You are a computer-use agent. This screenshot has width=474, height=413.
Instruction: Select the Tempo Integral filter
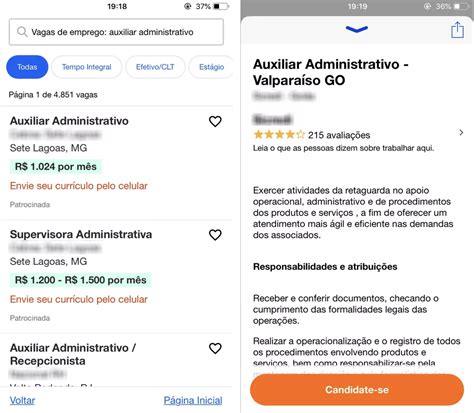point(87,67)
